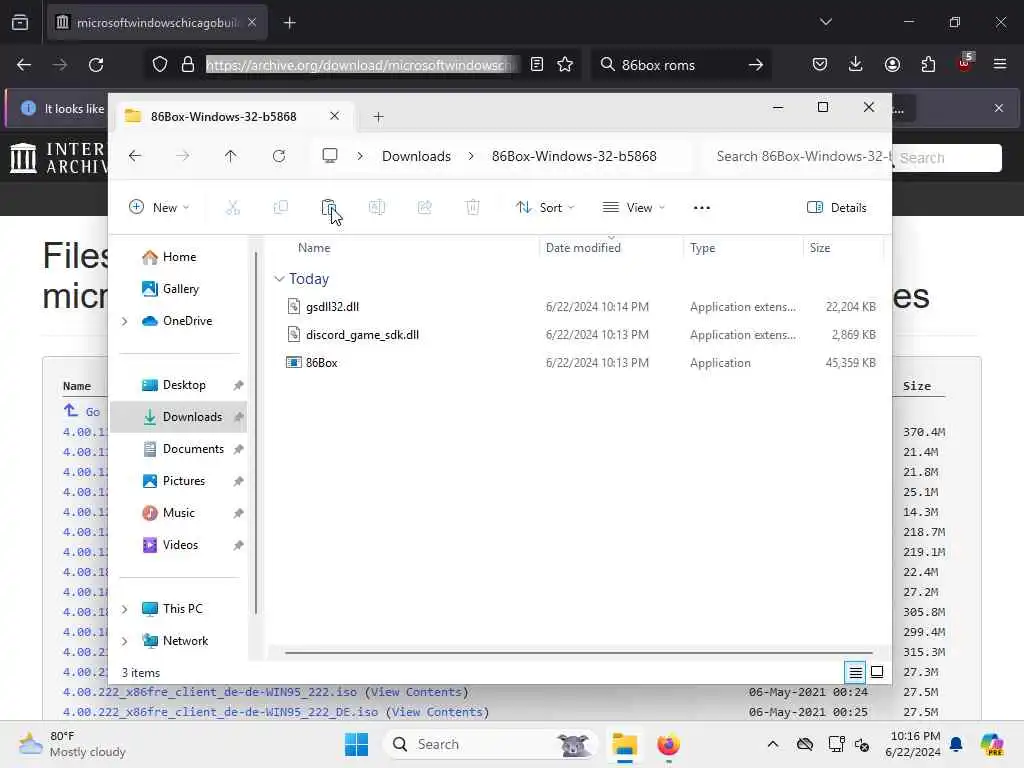This screenshot has height=768, width=1024.
Task: Click the Rename icon in Explorer toolbar
Action: click(377, 208)
